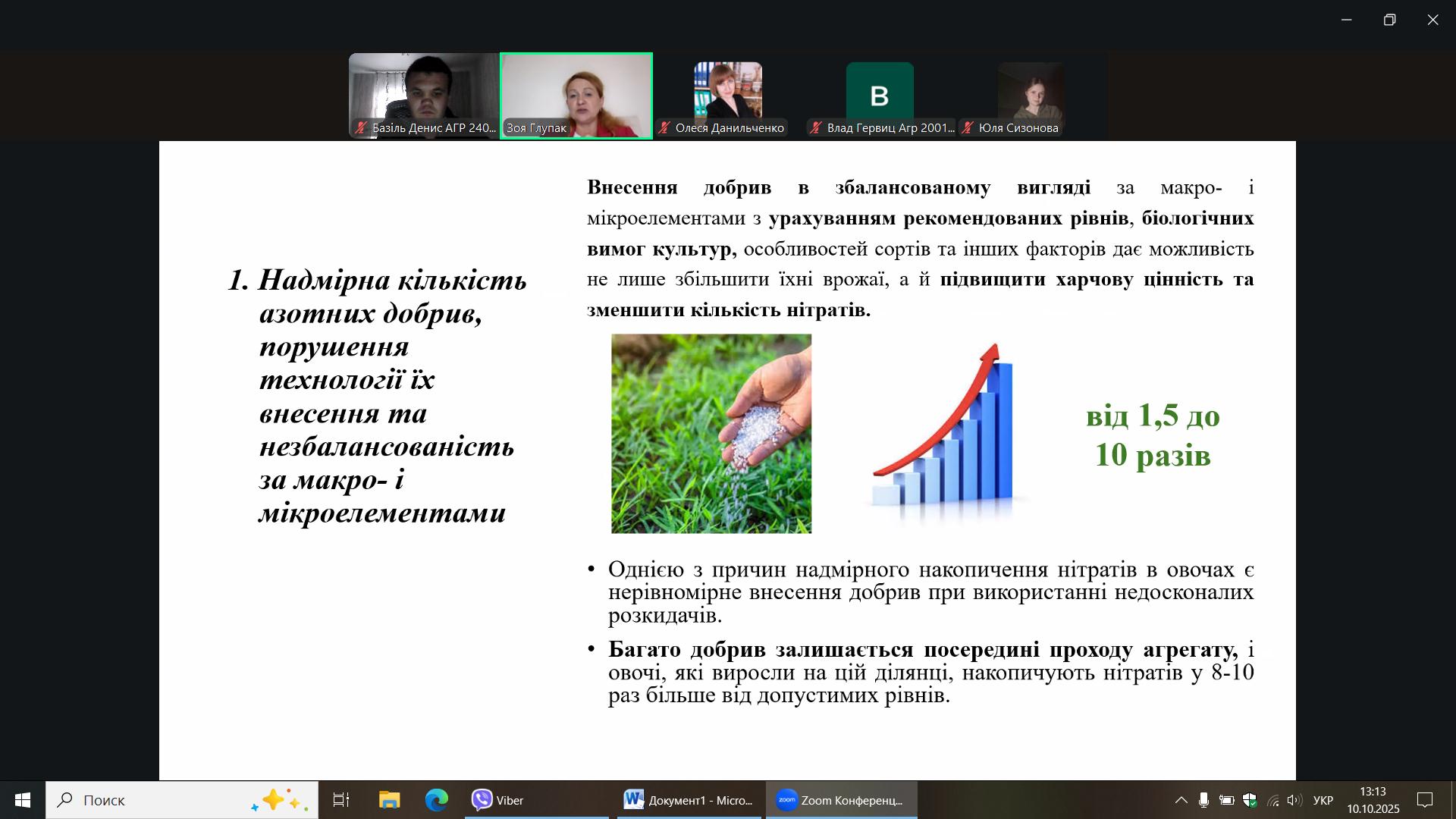Switch to Документ1 Microsoft Word window
The height and width of the screenshot is (819, 1456).
(x=689, y=800)
